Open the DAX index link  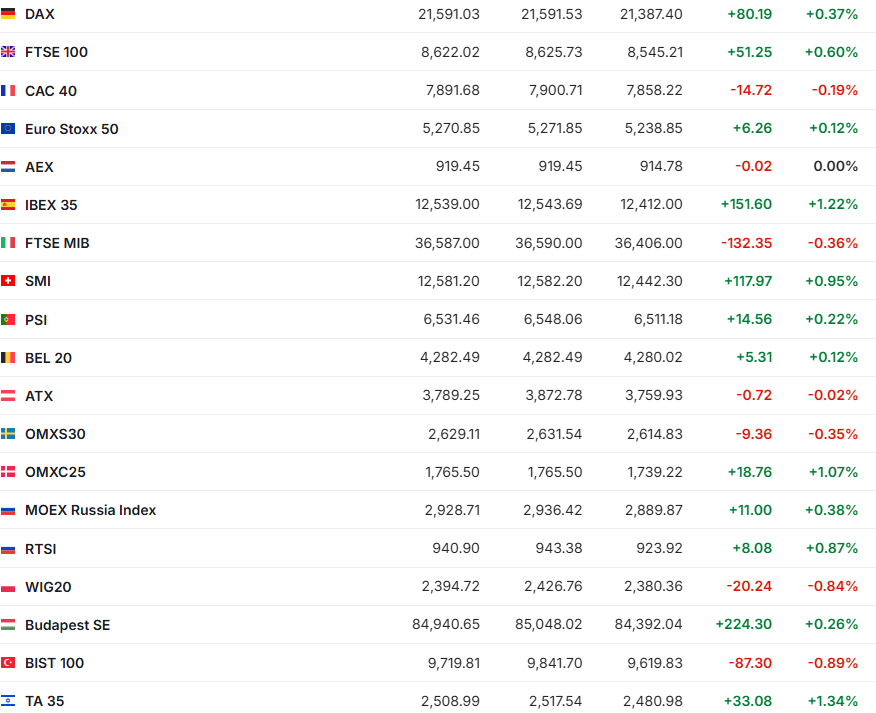40,14
